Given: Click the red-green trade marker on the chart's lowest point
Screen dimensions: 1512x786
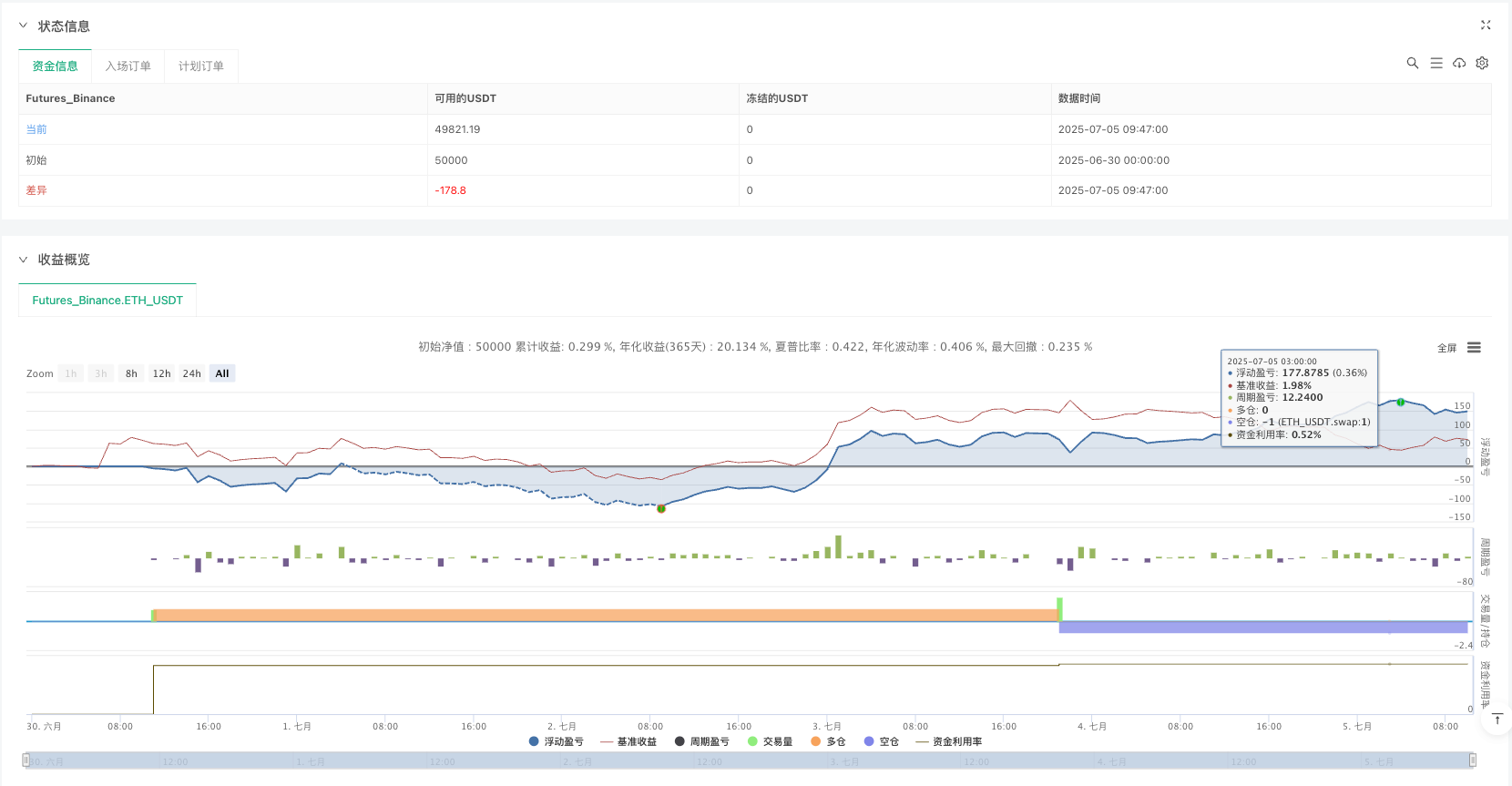Looking at the screenshot, I should coord(661,508).
